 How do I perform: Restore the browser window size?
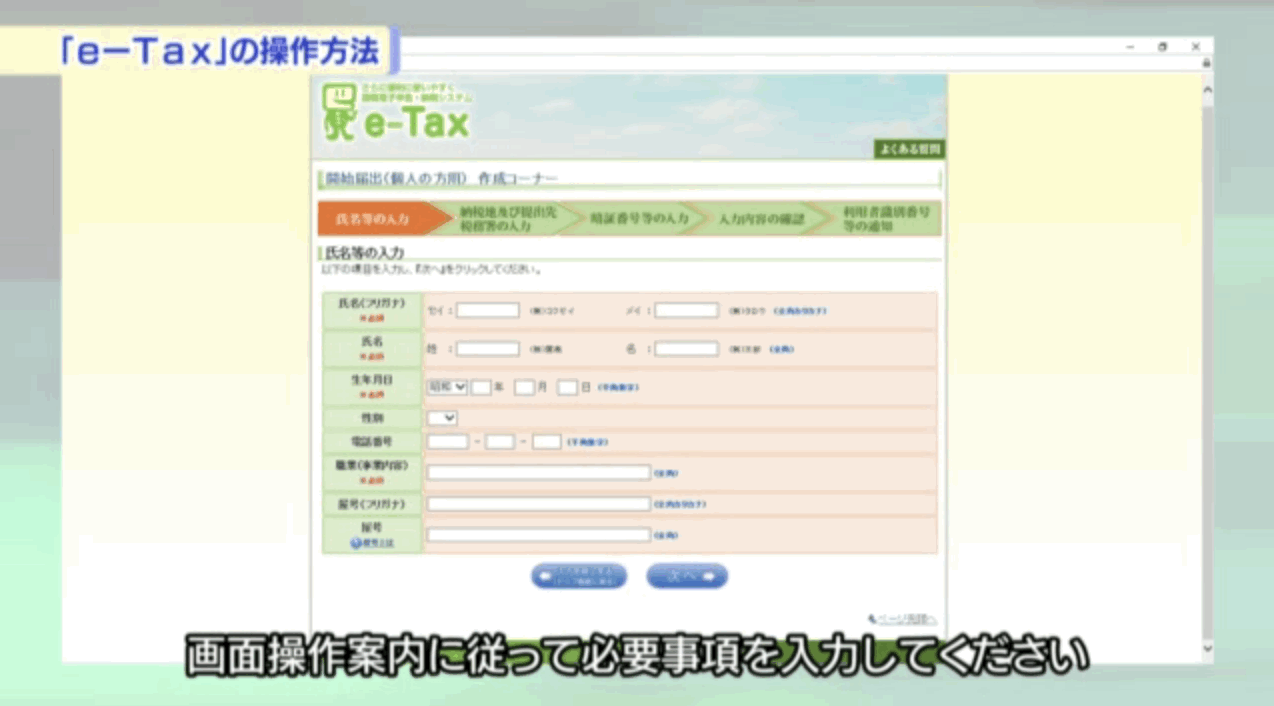1163,47
